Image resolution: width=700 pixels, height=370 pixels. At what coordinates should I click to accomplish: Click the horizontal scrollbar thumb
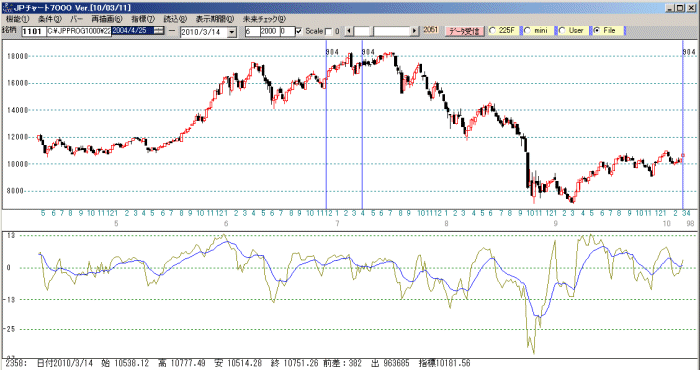(363, 31)
